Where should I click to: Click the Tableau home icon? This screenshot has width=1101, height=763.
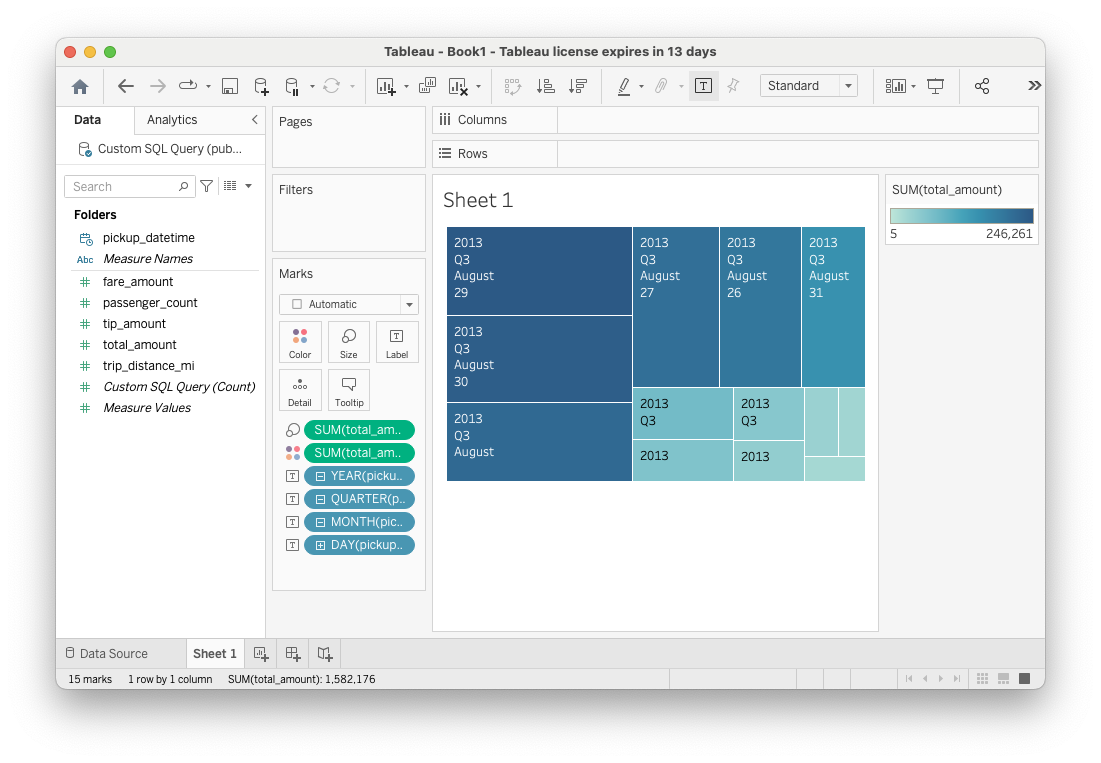80,87
